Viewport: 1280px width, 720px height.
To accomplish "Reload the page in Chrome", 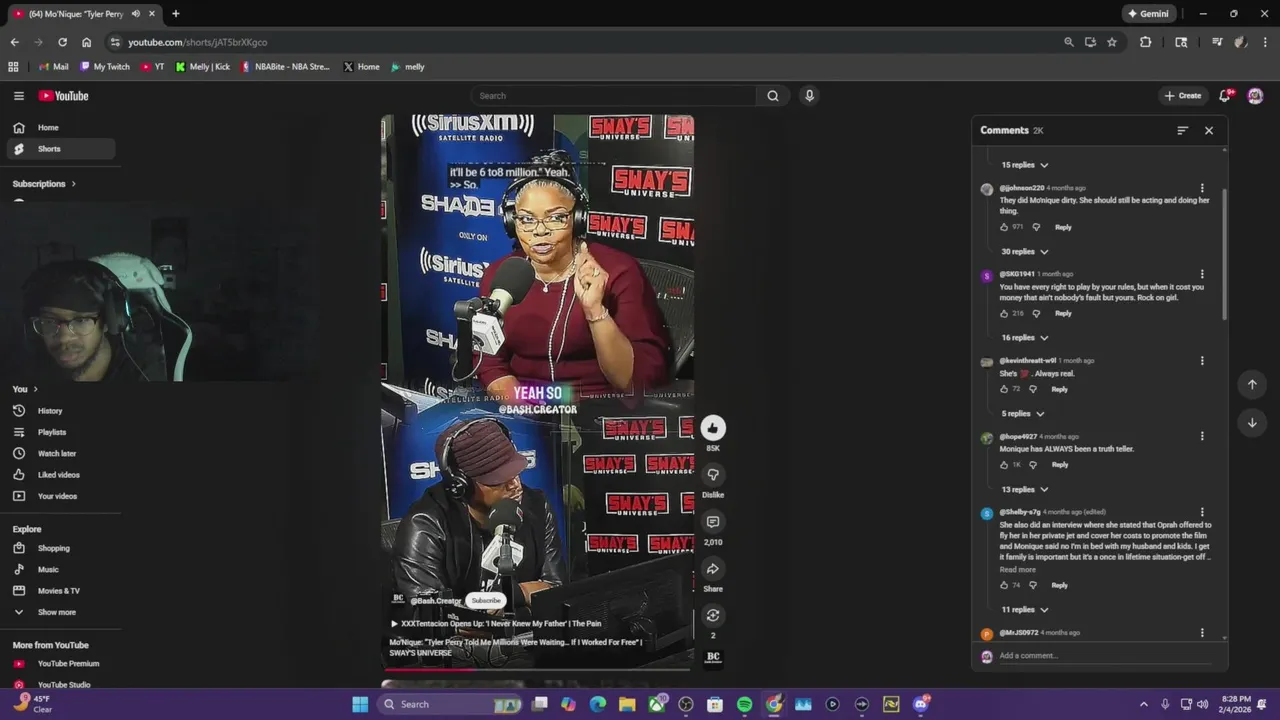I will pyautogui.click(x=62, y=42).
